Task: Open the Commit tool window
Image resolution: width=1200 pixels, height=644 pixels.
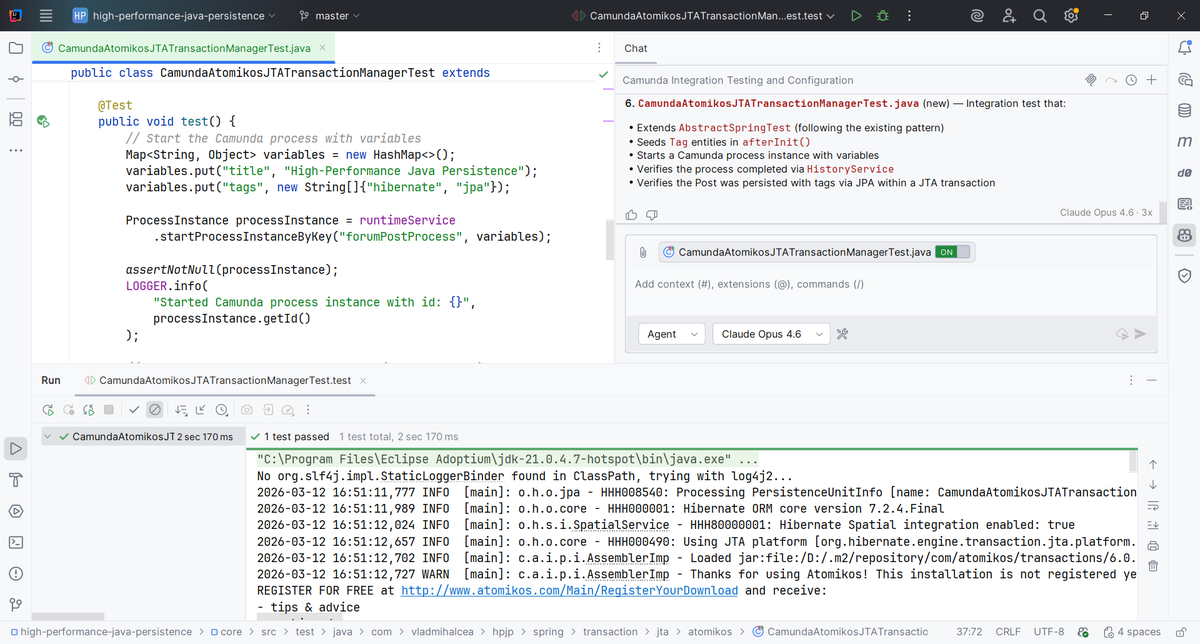Action: point(15,80)
